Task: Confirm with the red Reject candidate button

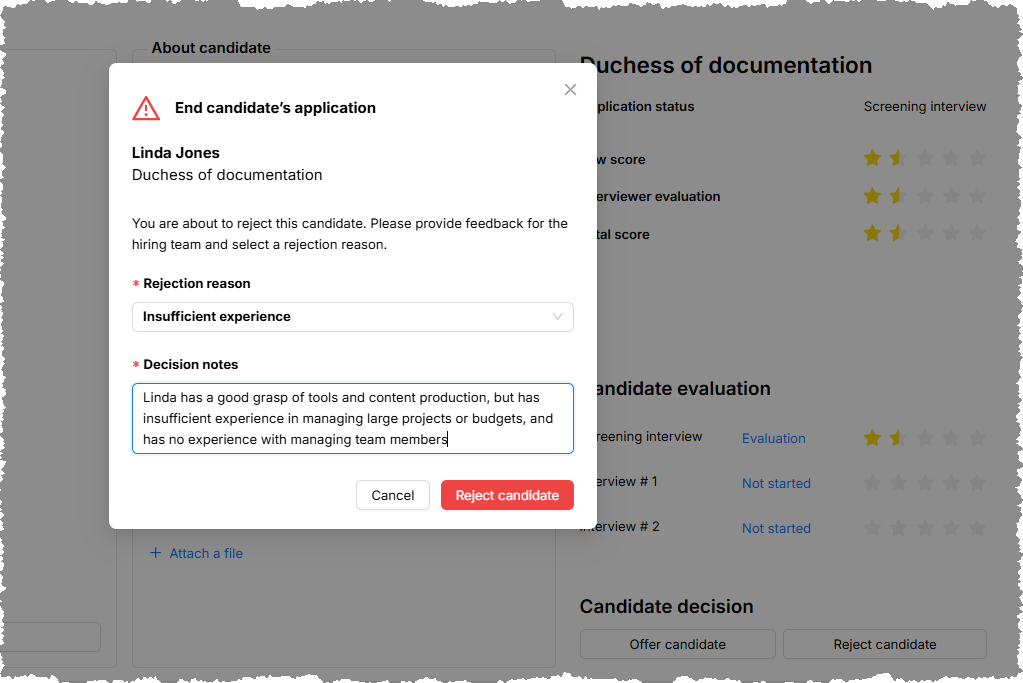Action: point(507,495)
